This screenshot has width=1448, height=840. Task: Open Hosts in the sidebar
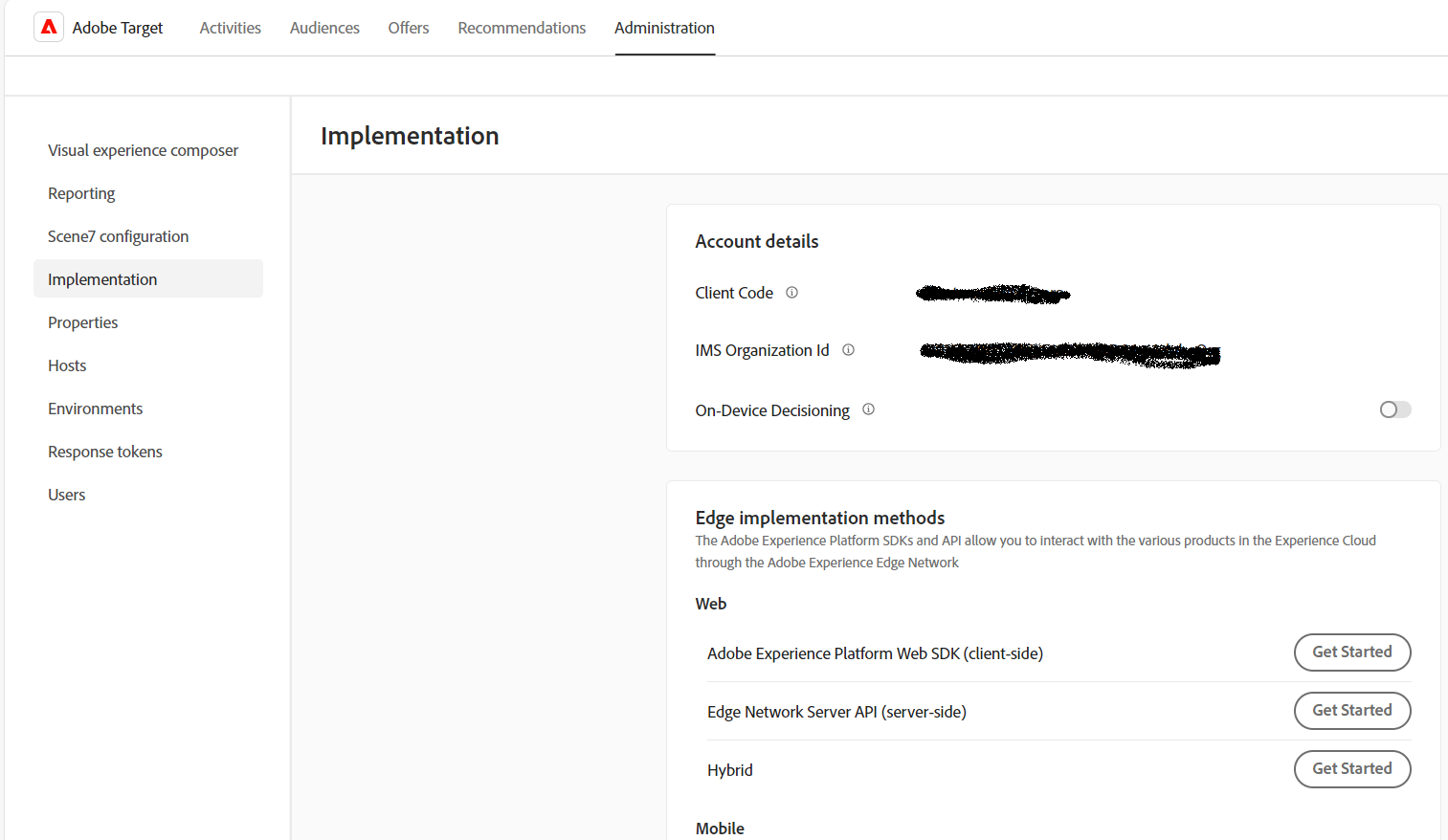148,365
